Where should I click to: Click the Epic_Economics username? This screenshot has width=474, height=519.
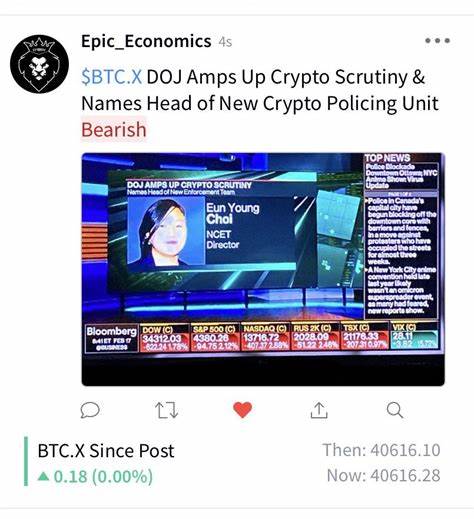point(146,41)
